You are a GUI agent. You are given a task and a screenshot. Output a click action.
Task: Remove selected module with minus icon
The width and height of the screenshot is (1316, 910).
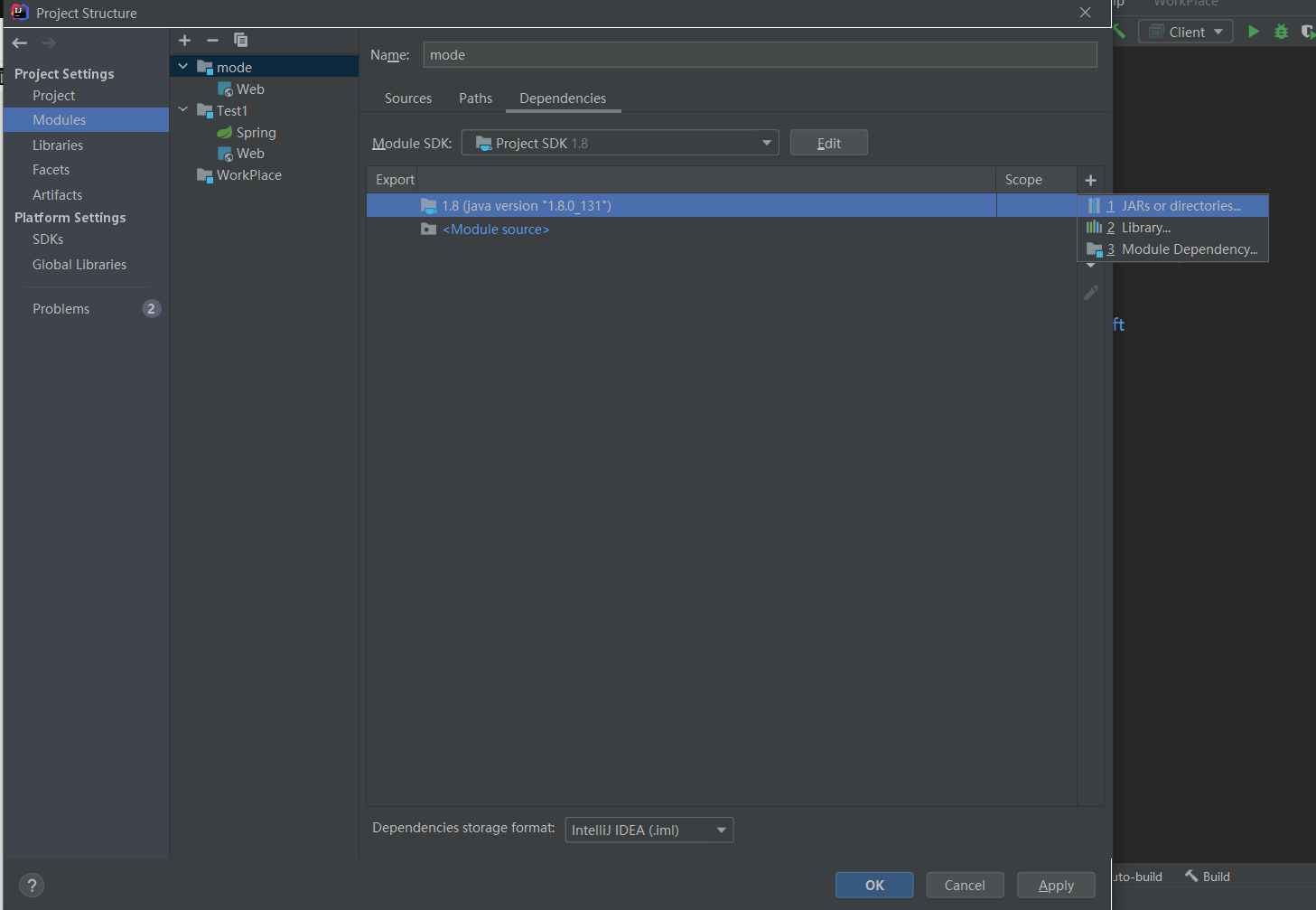[x=212, y=40]
